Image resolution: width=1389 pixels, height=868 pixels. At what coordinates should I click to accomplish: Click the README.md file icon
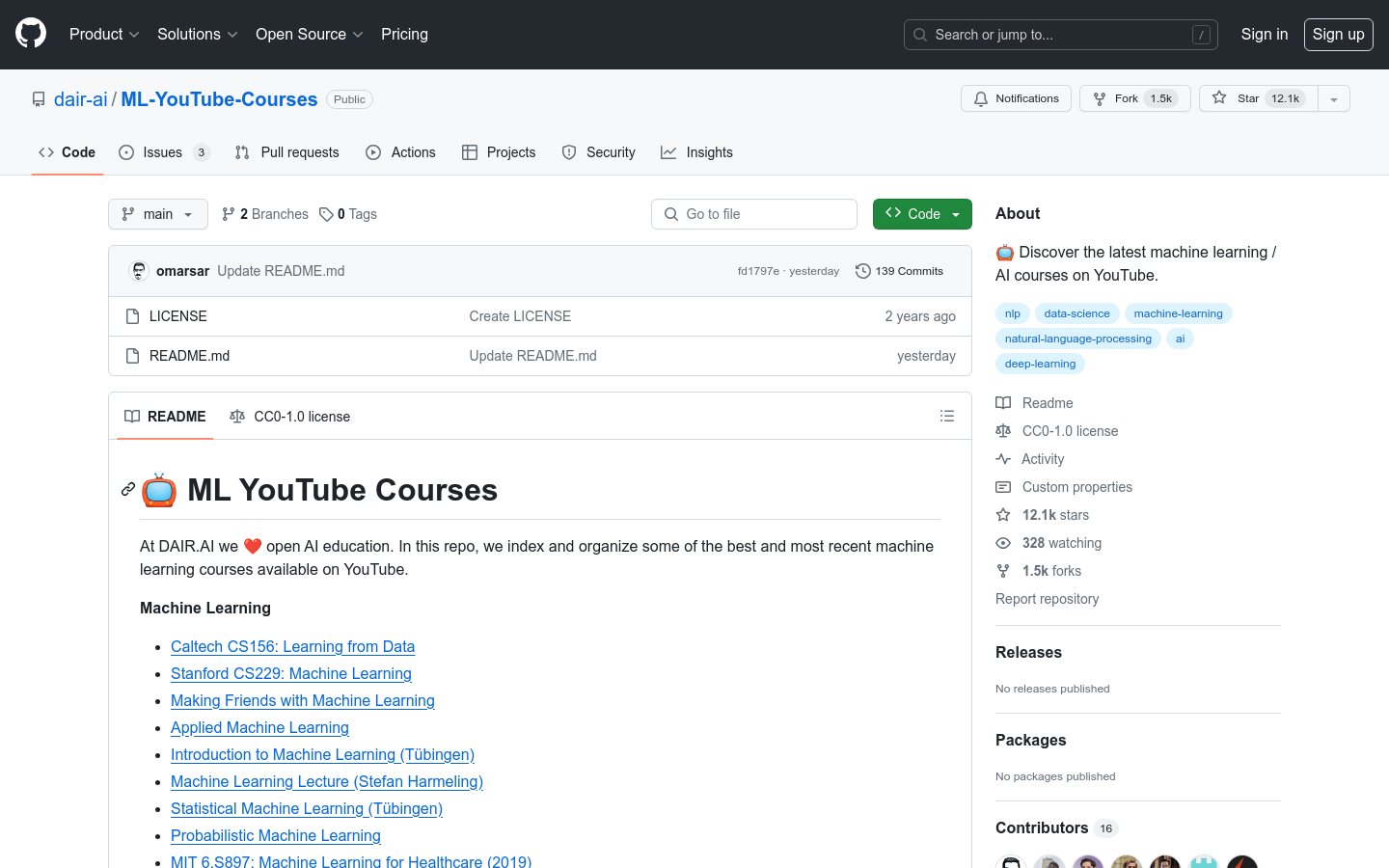133,356
